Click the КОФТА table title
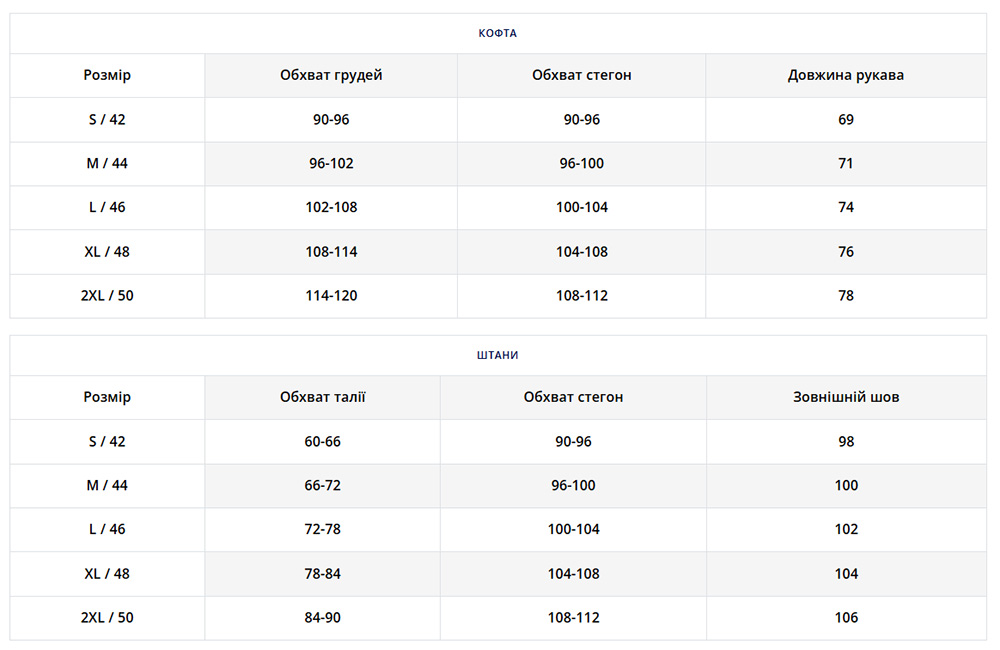This screenshot has height=650, width=1000. click(x=498, y=33)
